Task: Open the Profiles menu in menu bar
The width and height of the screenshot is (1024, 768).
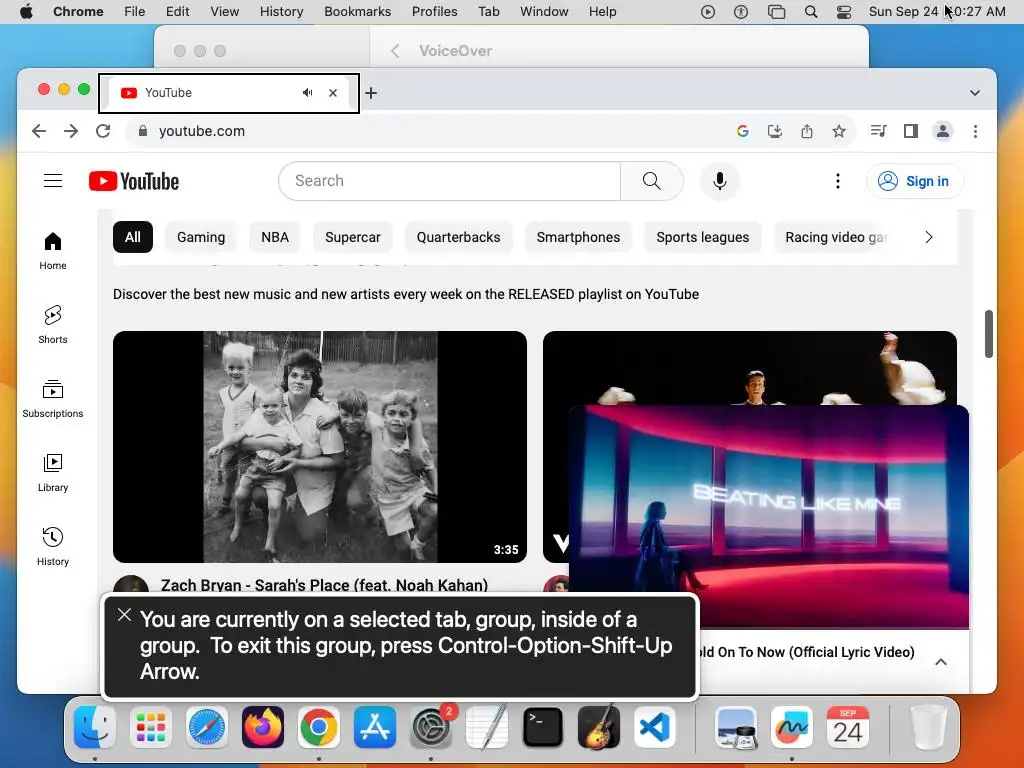Action: pos(434,12)
